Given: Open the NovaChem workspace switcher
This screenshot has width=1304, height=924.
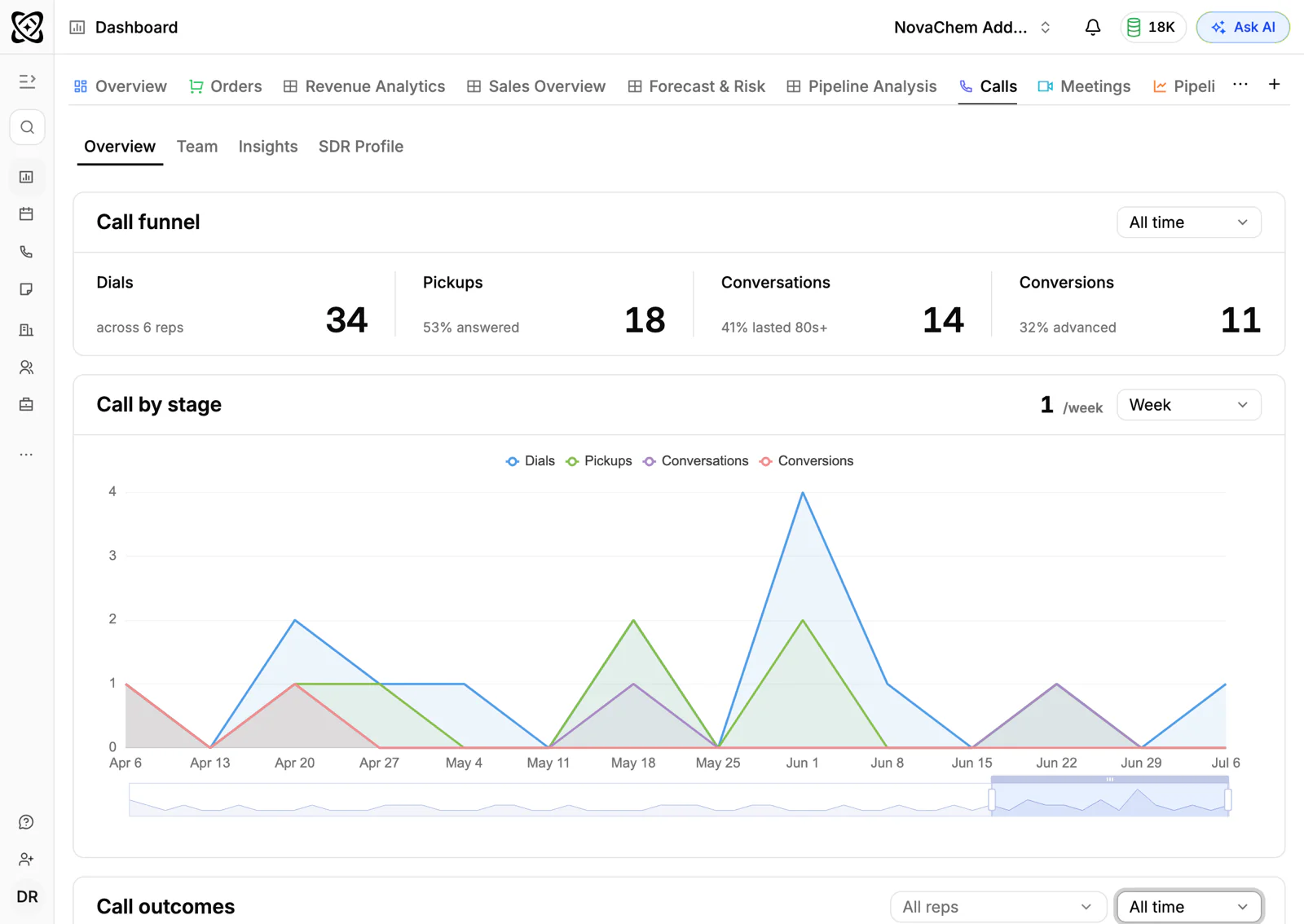Looking at the screenshot, I should 972,27.
